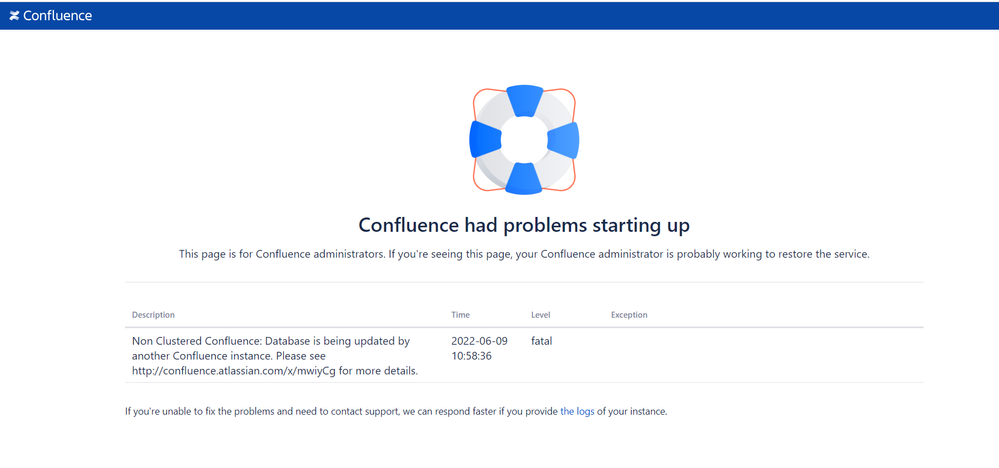This screenshot has width=999, height=468.
Task: Click the bottom blue segment of lifebuoy
Action: [524, 178]
